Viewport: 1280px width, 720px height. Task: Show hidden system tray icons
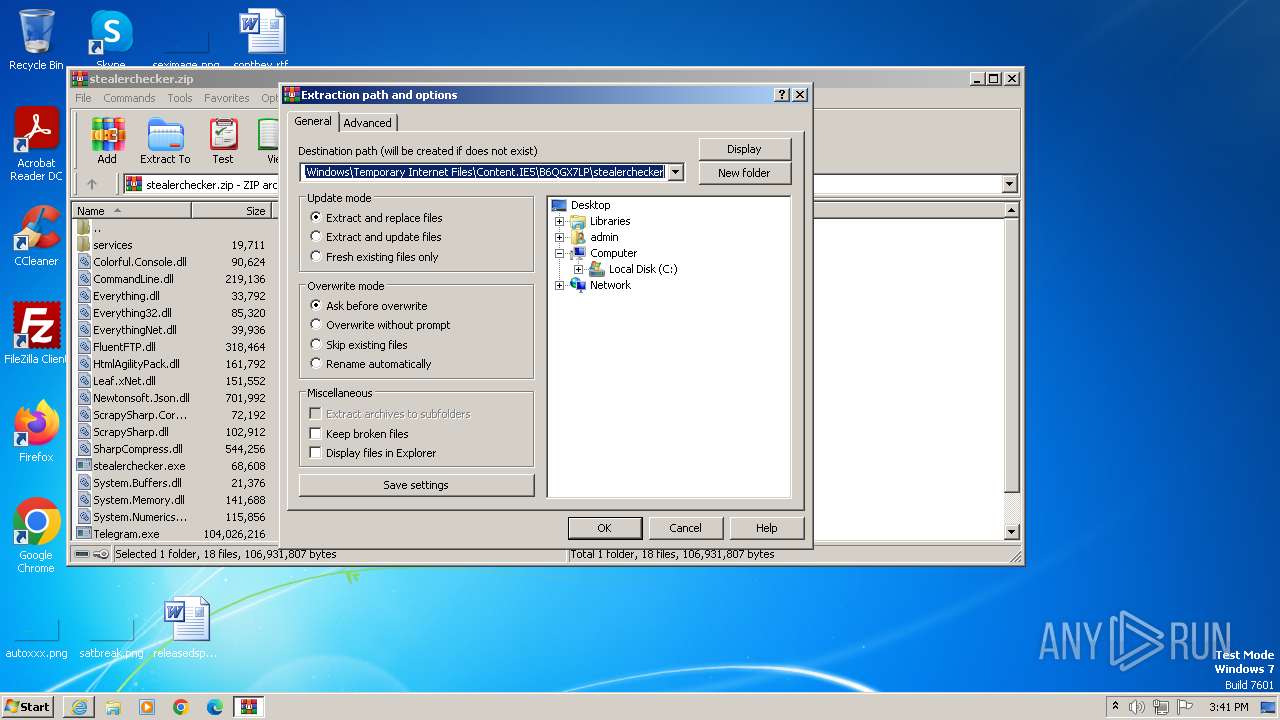[x=1115, y=707]
